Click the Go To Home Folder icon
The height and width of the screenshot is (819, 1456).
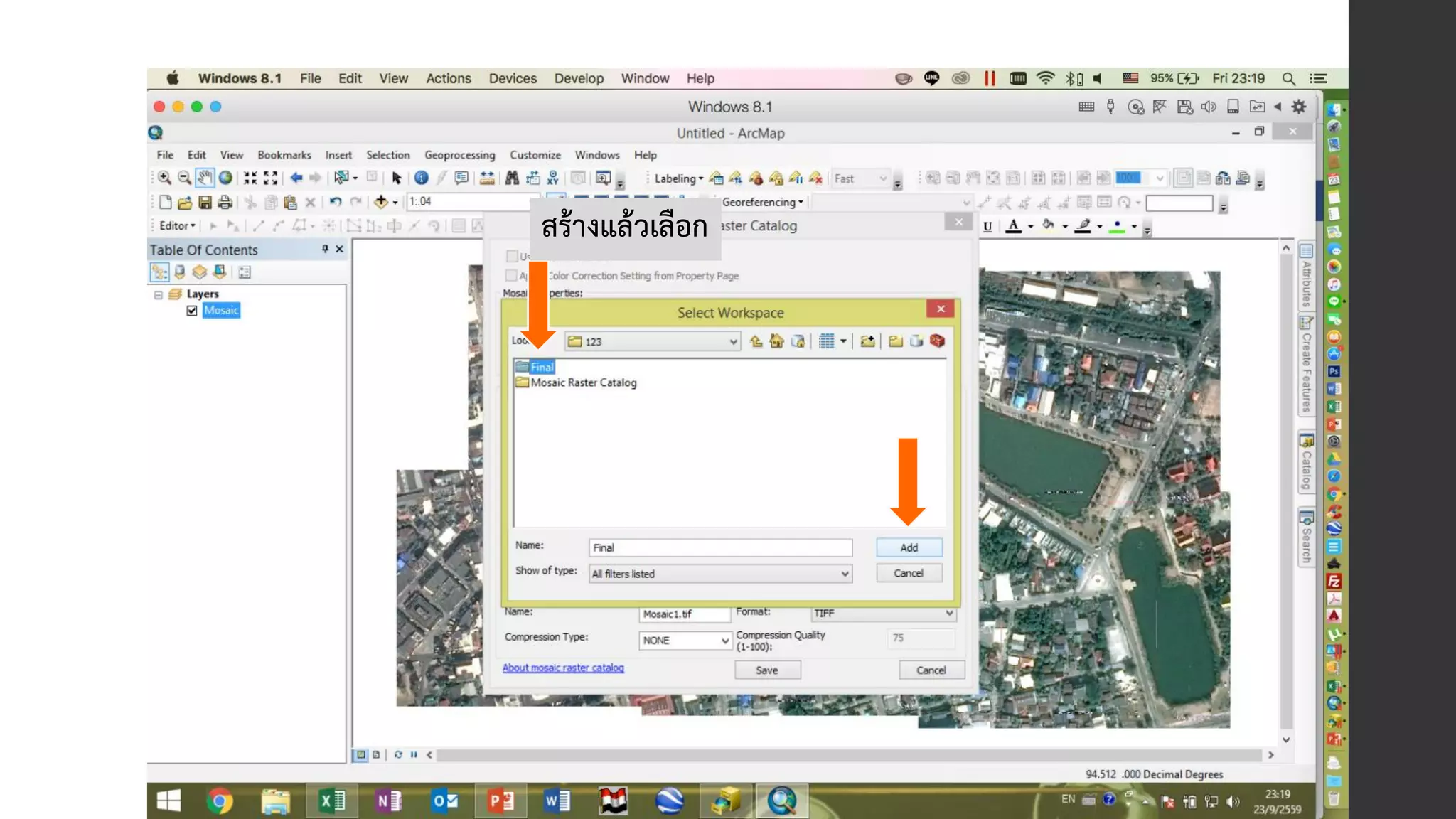(x=776, y=341)
